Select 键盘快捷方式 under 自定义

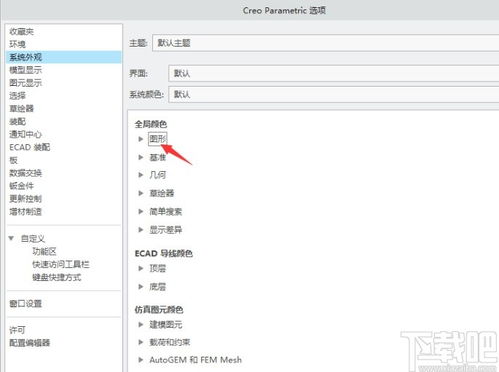tap(57, 277)
